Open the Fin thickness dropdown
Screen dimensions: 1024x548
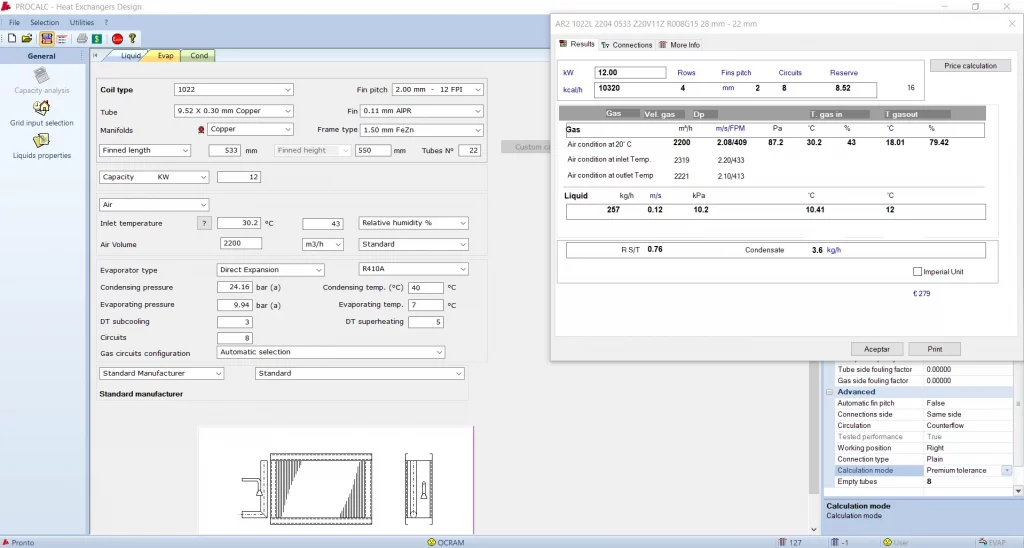coord(422,111)
